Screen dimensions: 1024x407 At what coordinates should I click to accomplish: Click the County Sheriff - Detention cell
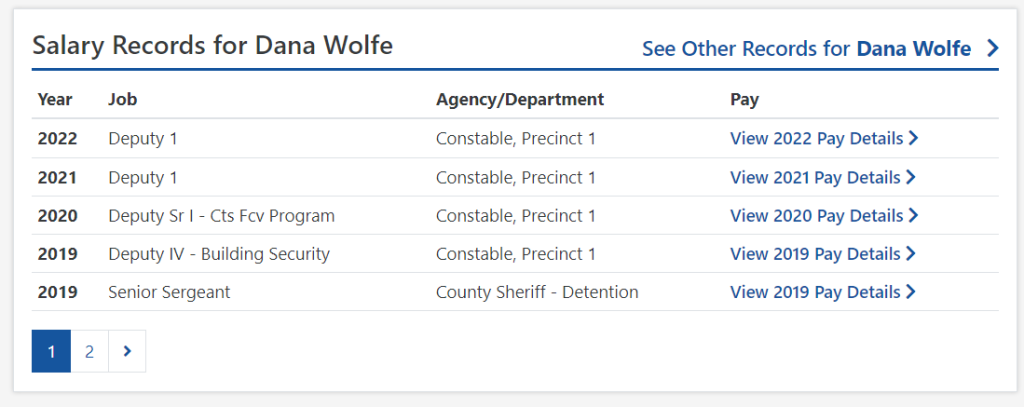(537, 292)
